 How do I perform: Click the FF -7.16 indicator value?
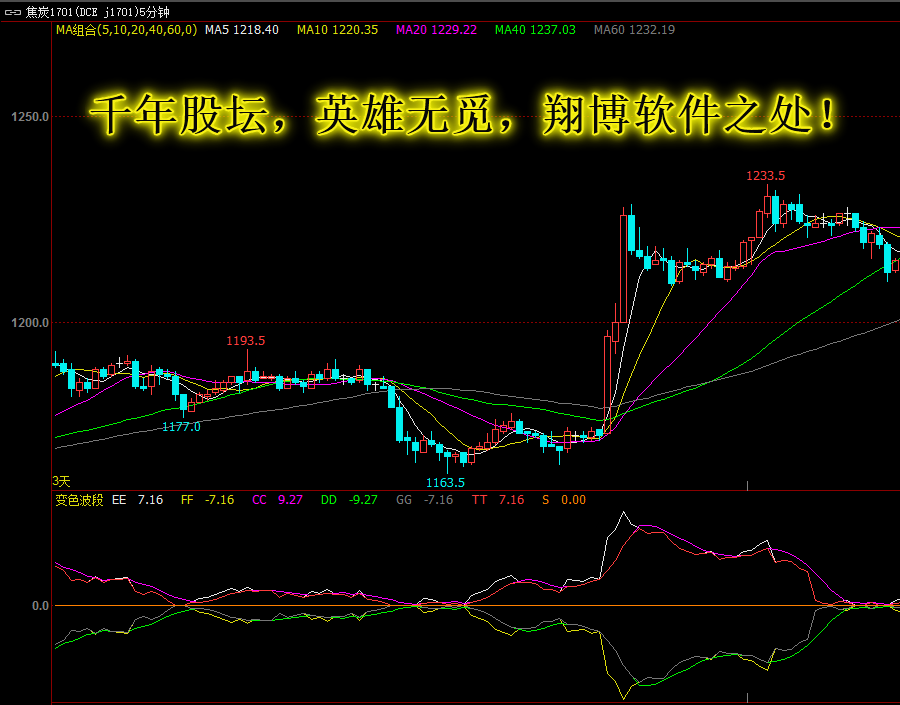(x=207, y=500)
